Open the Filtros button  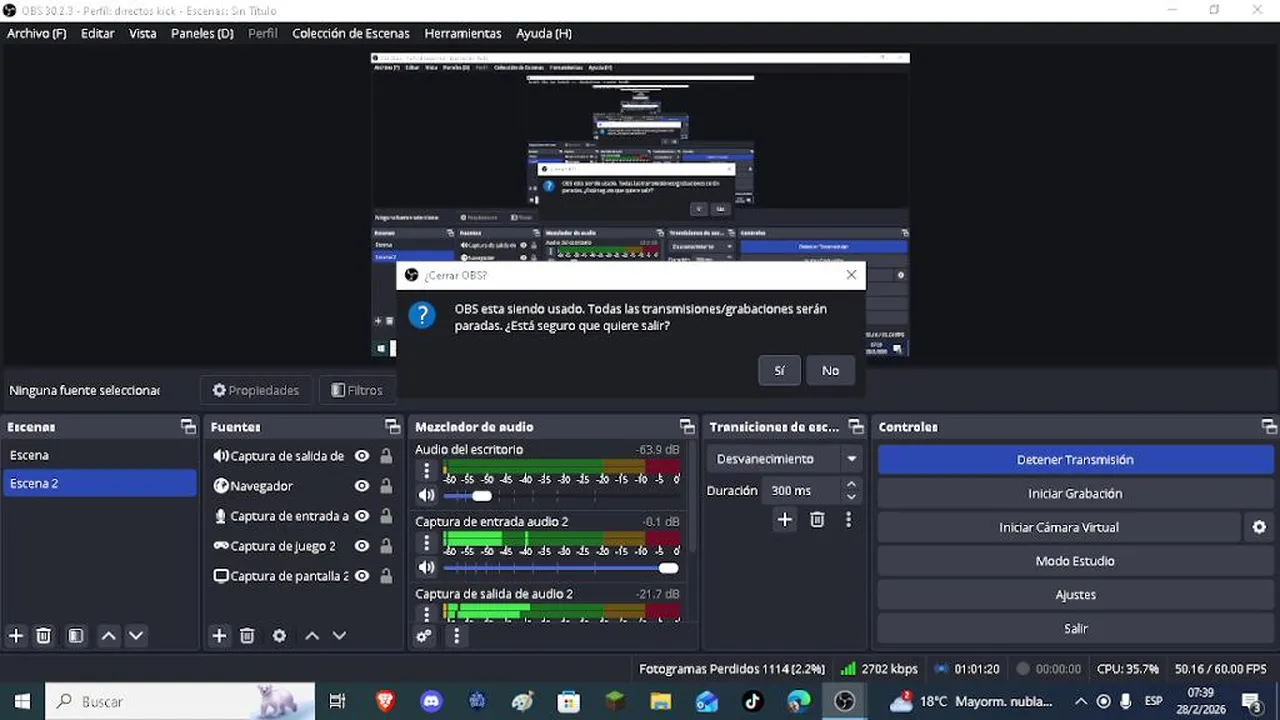357,390
